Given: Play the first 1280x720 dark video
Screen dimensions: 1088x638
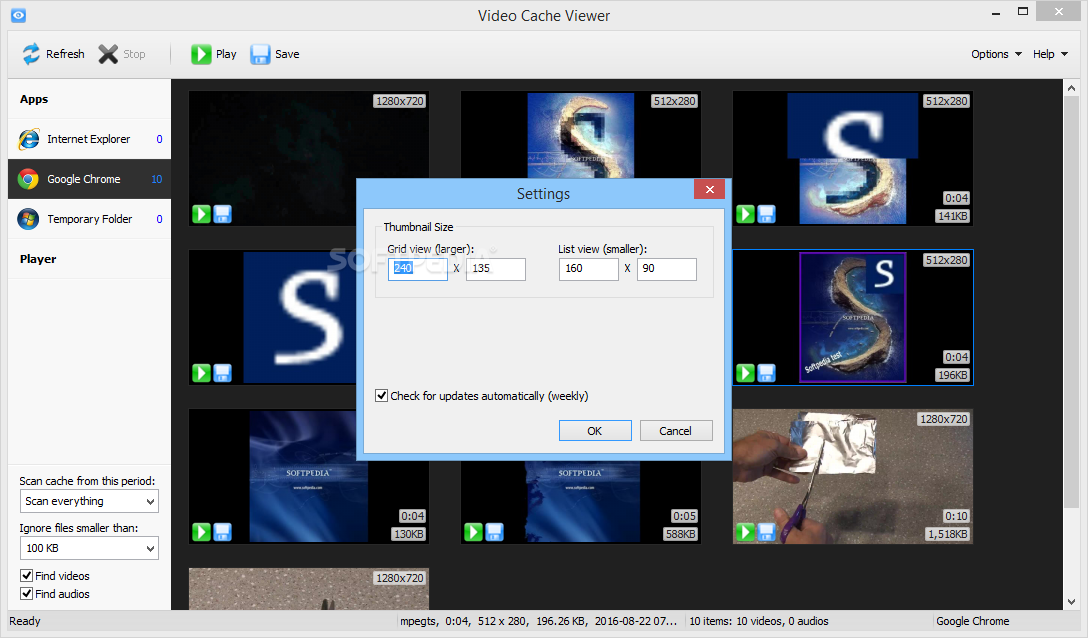Looking at the screenshot, I should tap(201, 214).
